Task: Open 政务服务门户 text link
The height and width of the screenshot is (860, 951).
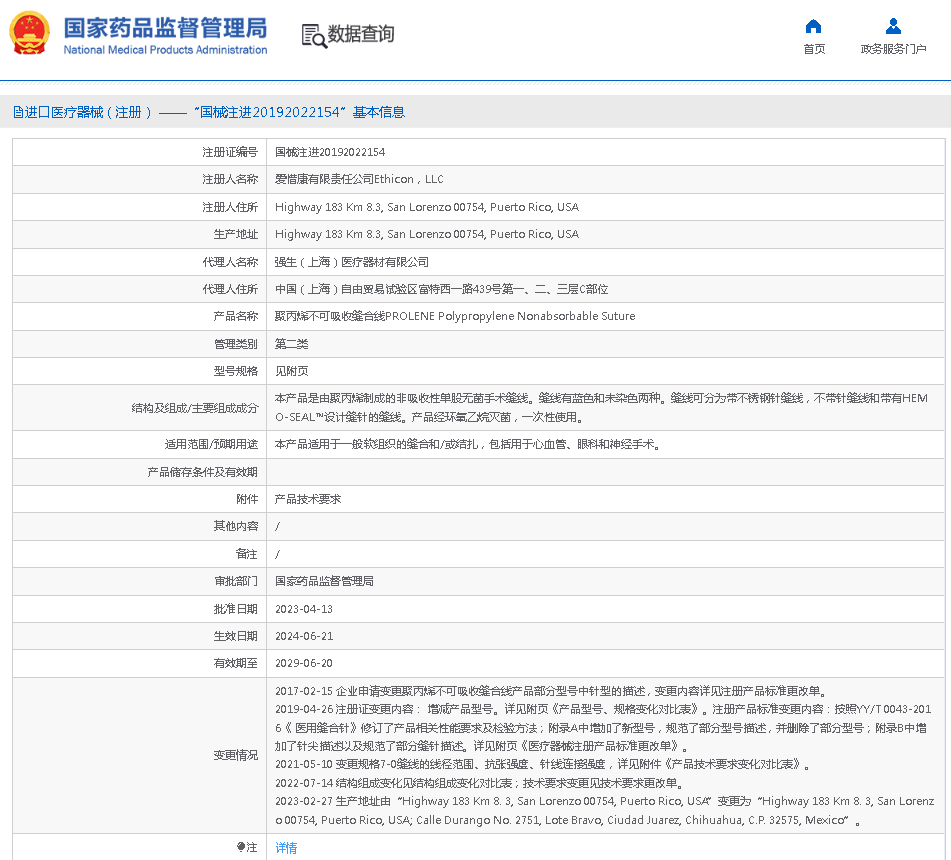Action: tap(893, 49)
